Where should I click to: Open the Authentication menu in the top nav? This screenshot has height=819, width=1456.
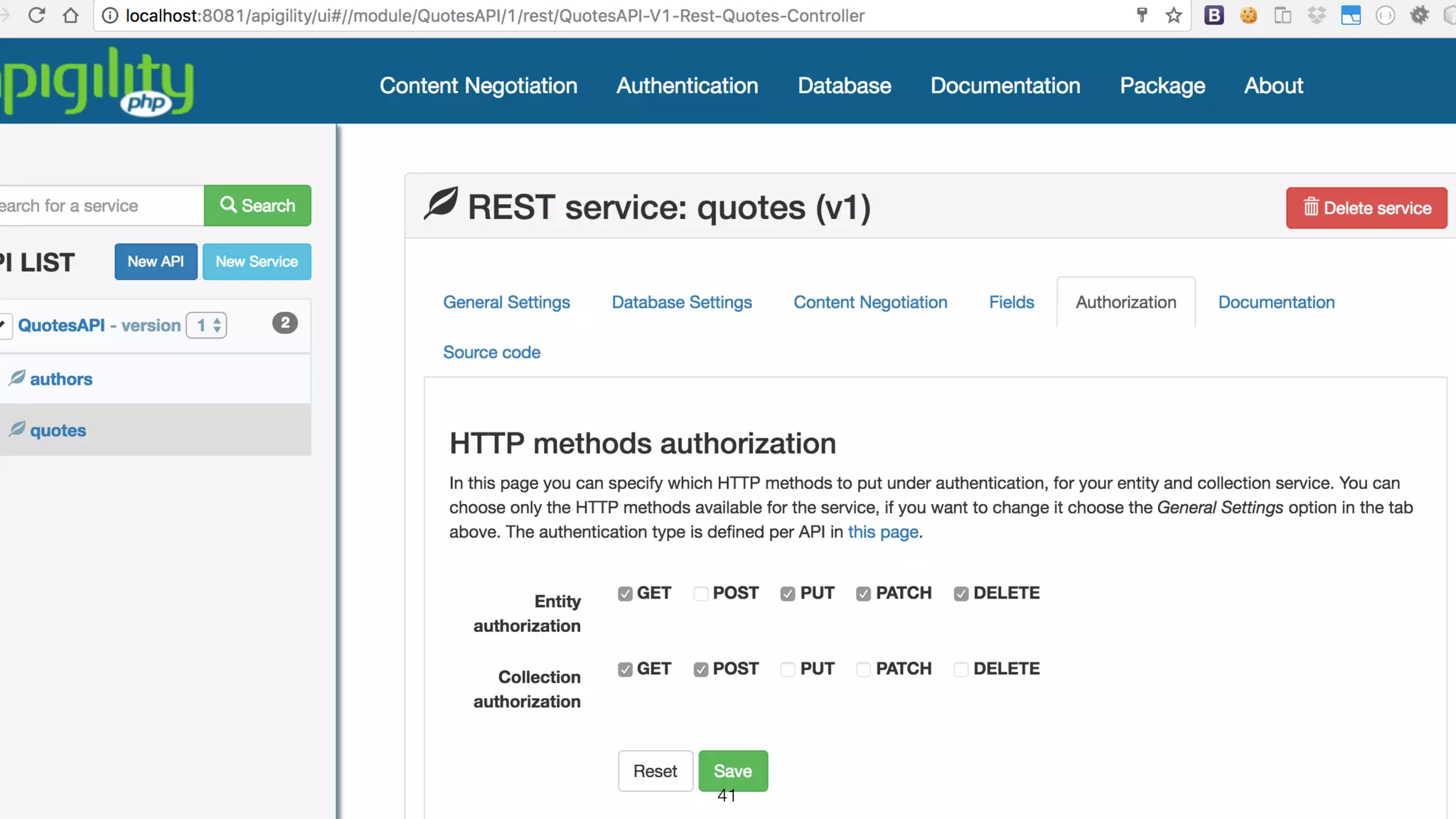[x=687, y=85]
